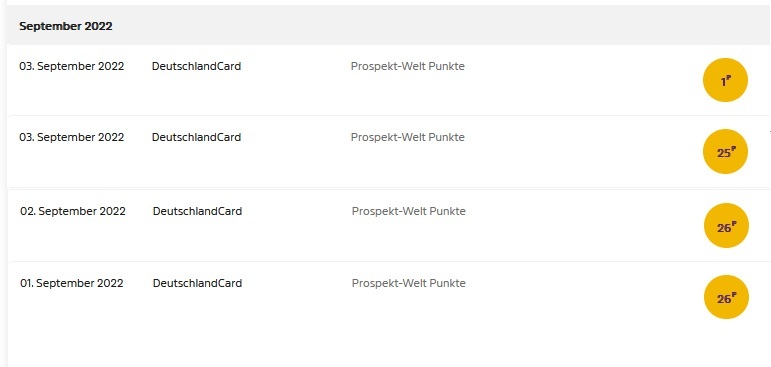Select Prospekt-Welt Punkte in 25-point row
Image resolution: width=771 pixels, height=367 pixels.
[408, 137]
